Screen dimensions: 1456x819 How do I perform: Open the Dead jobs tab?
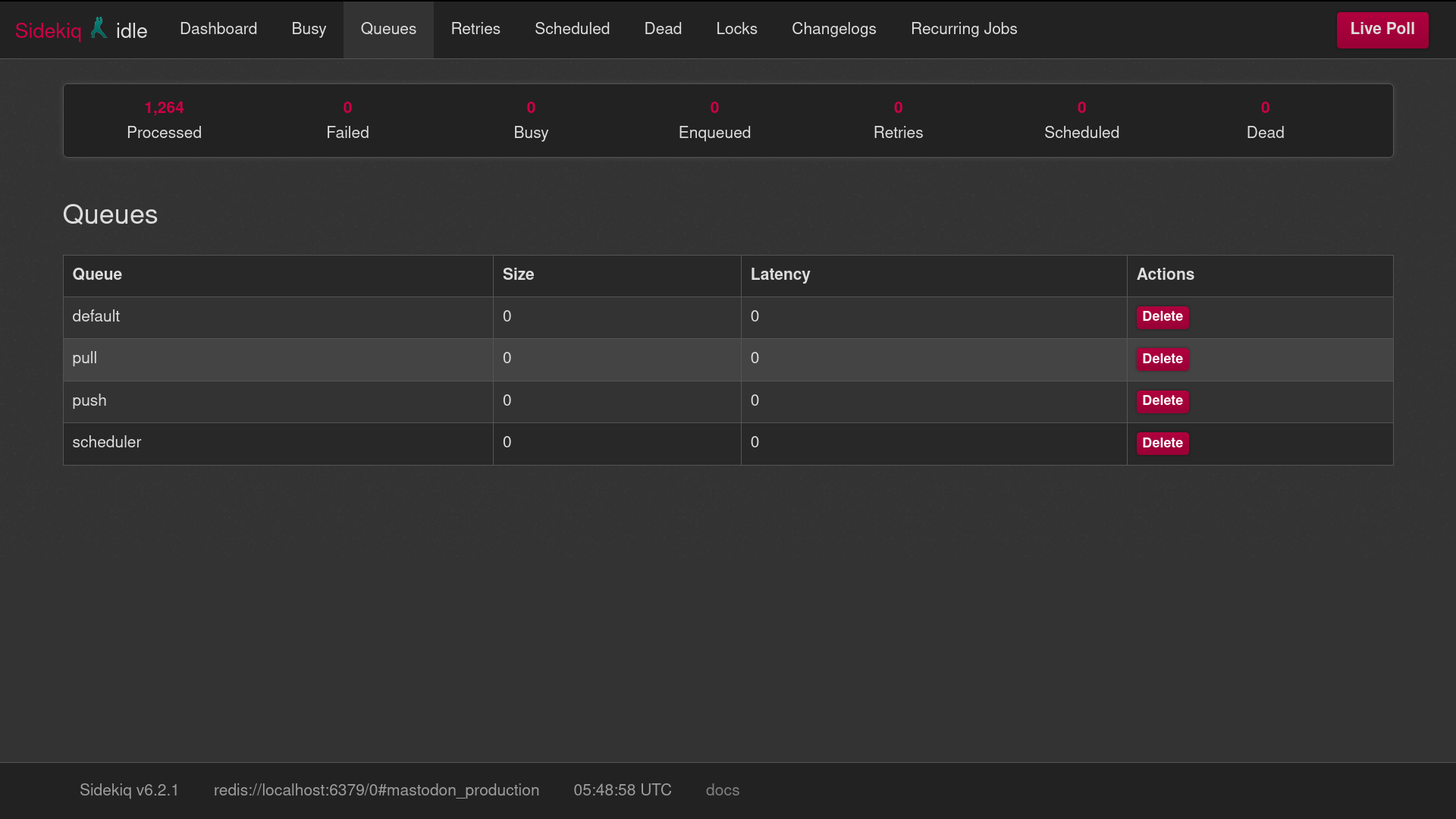(663, 29)
